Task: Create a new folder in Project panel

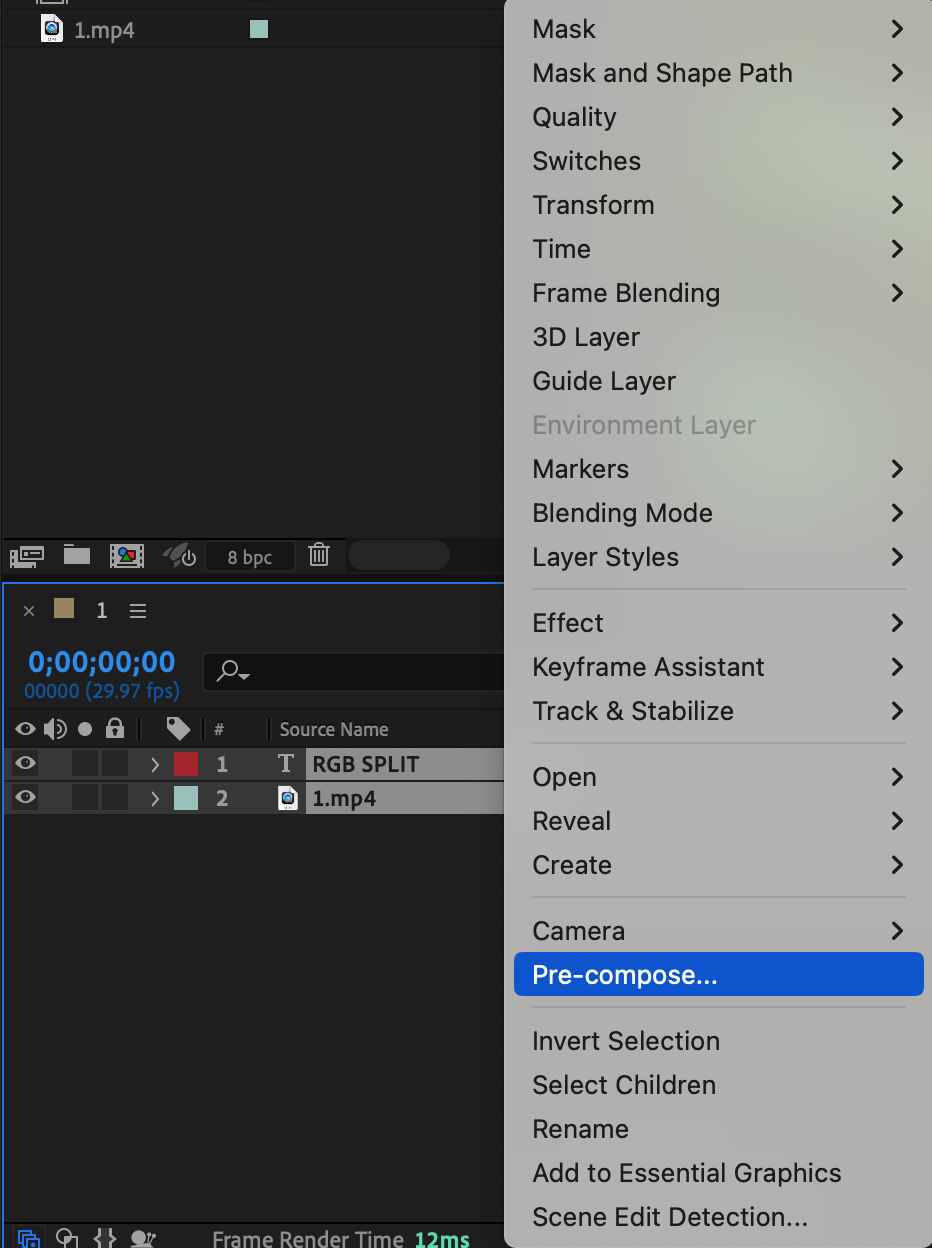Action: (x=77, y=555)
